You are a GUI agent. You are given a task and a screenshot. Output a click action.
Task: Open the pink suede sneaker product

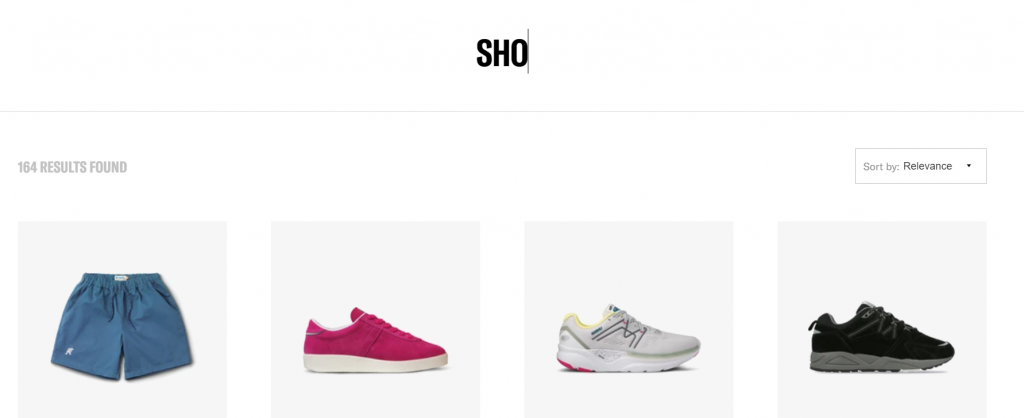point(376,320)
